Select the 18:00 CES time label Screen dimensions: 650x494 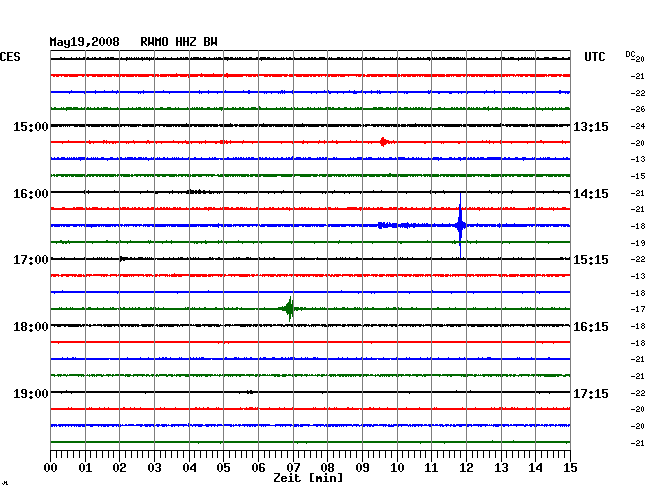(x=31, y=327)
